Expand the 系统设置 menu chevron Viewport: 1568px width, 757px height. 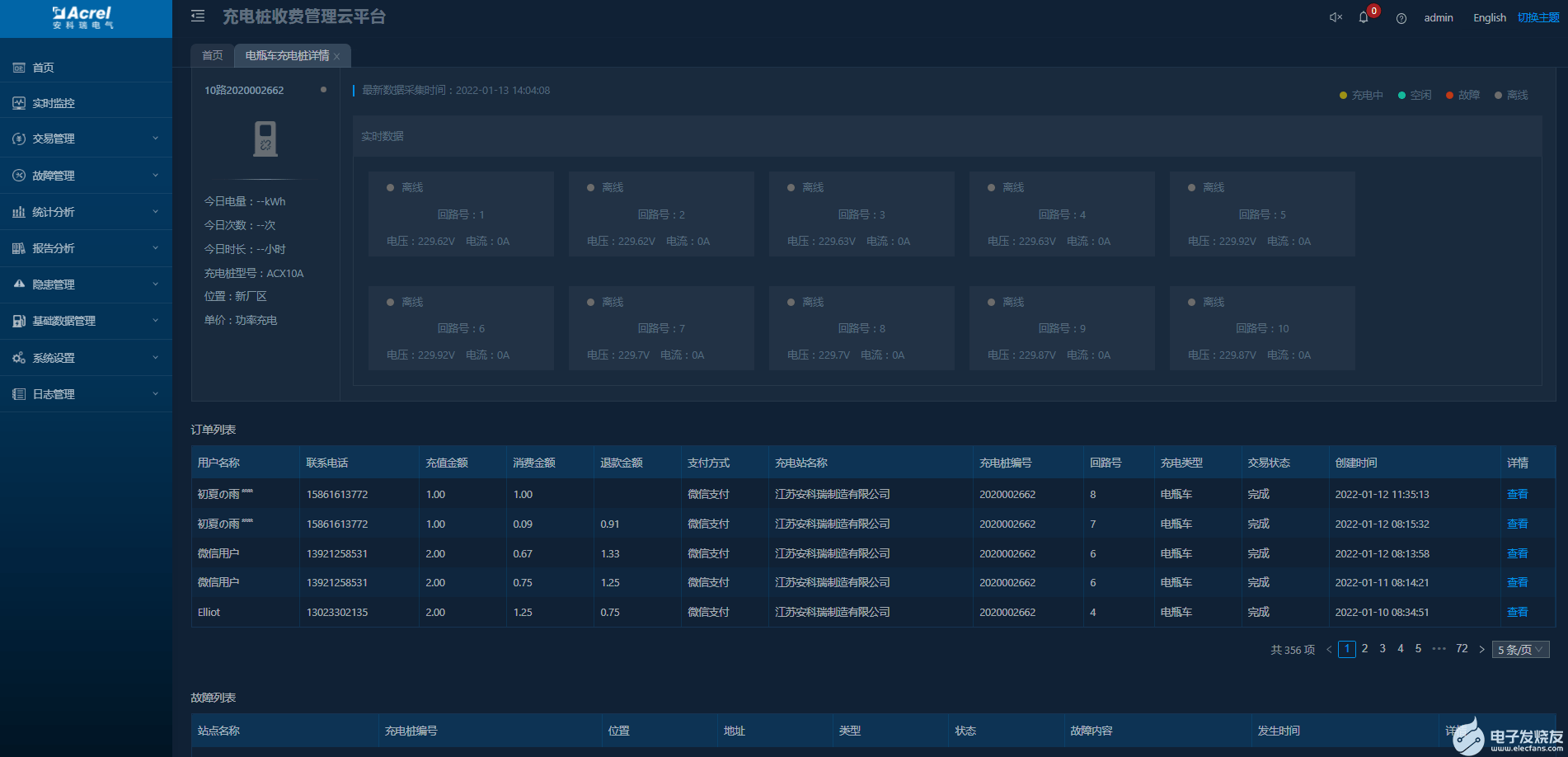click(155, 358)
